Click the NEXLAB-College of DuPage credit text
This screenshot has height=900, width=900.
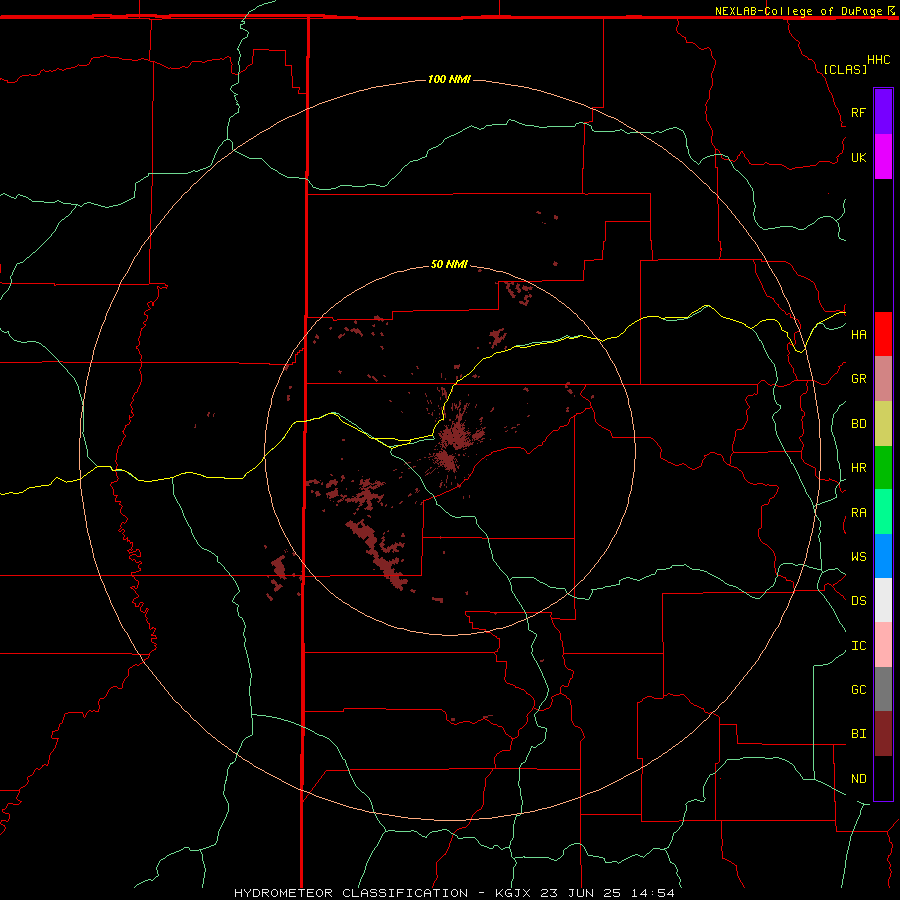click(798, 11)
